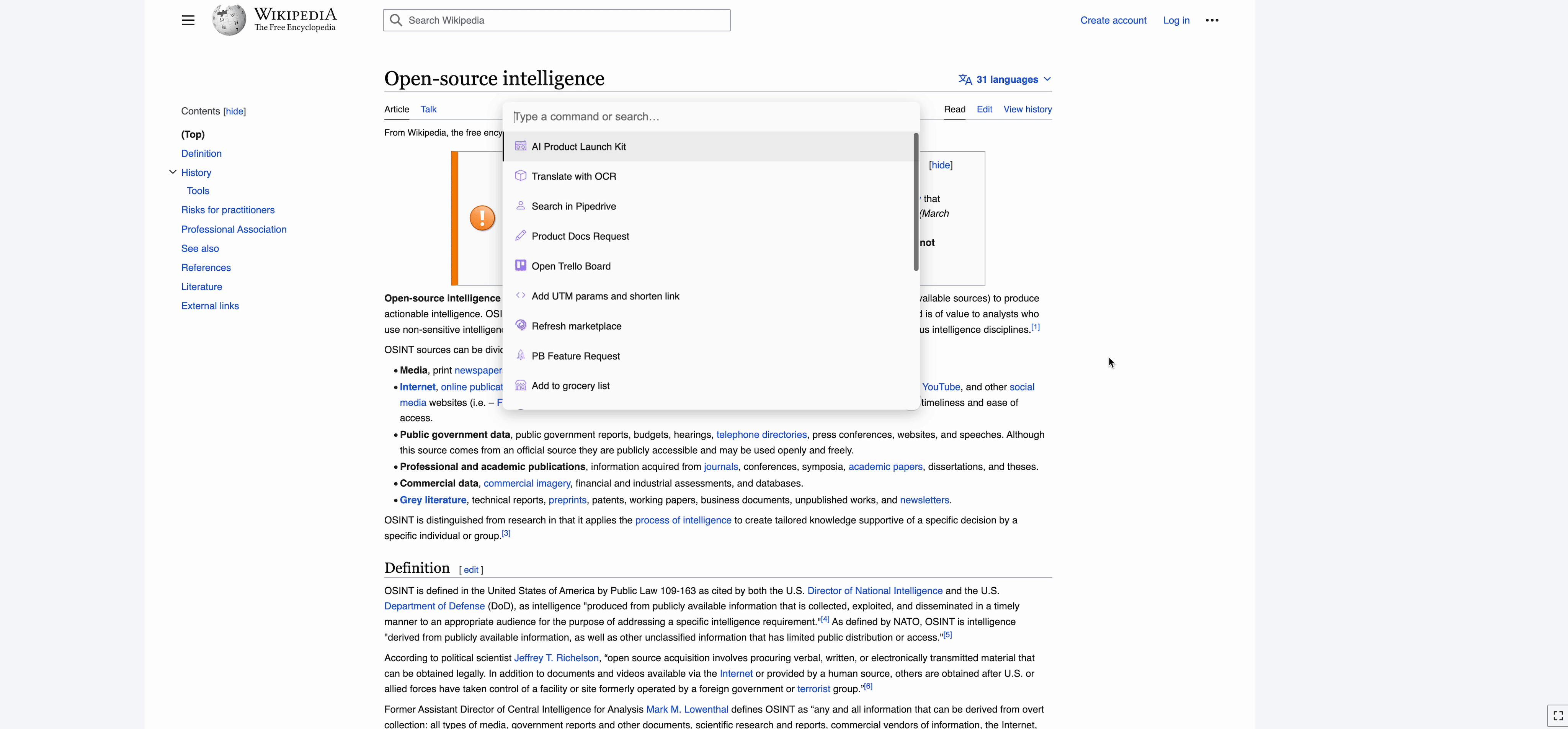The width and height of the screenshot is (1568, 729).
Task: Open the process of intelligence link
Action: pos(683,520)
